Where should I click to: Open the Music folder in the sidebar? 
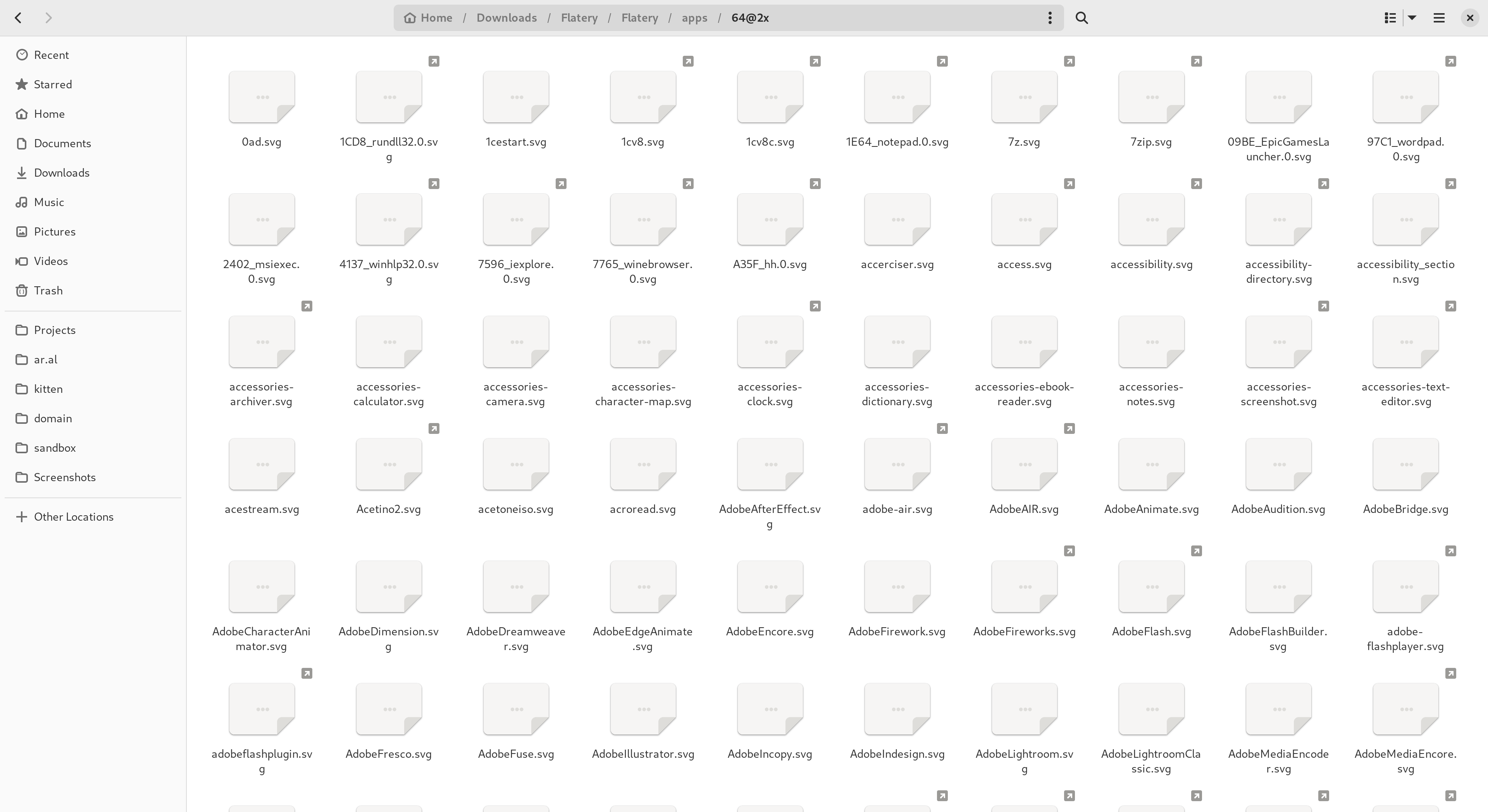pyautogui.click(x=49, y=202)
